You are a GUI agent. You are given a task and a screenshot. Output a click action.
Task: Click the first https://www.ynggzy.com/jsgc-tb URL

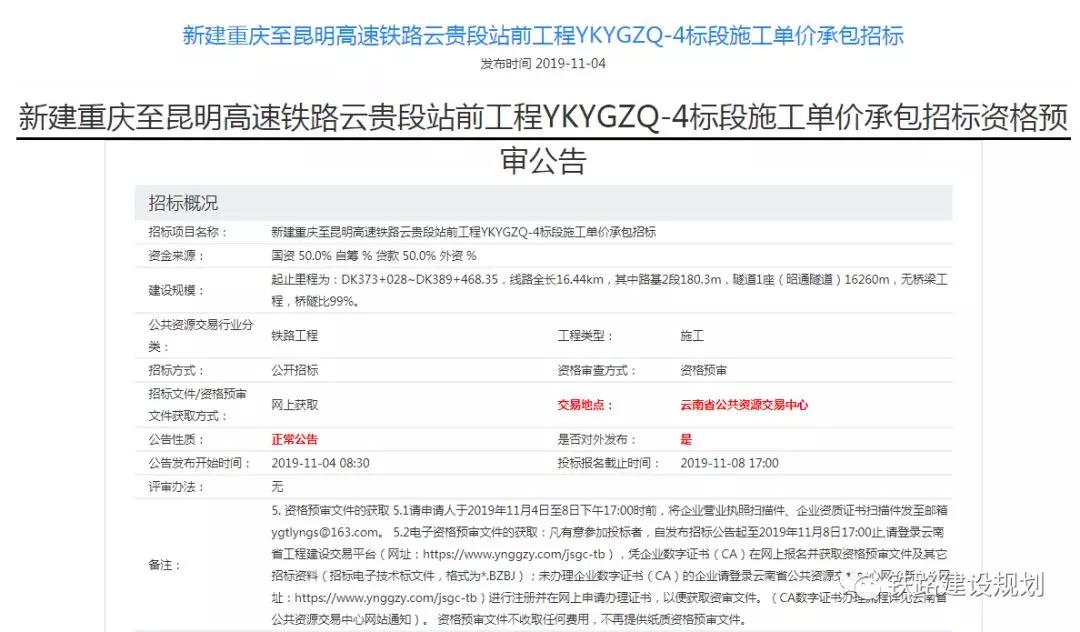tap(514, 554)
